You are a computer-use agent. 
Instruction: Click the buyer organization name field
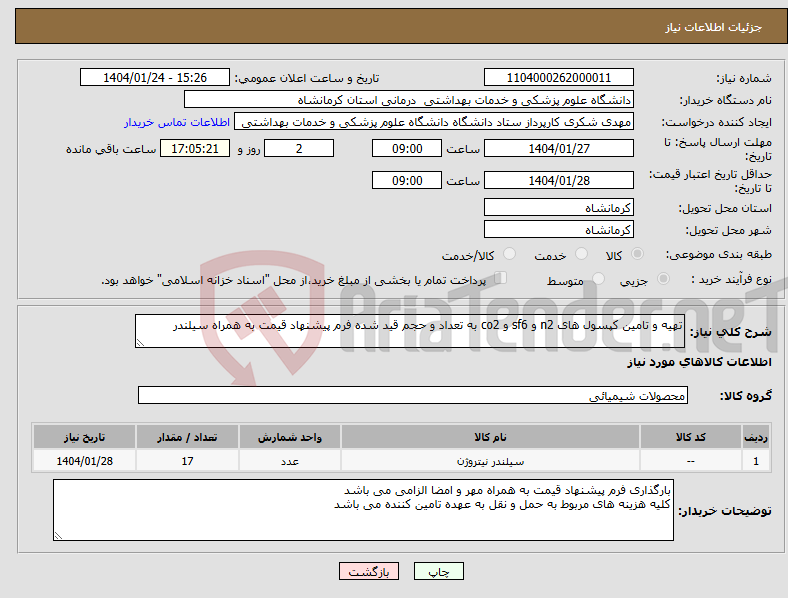pyautogui.click(x=409, y=99)
